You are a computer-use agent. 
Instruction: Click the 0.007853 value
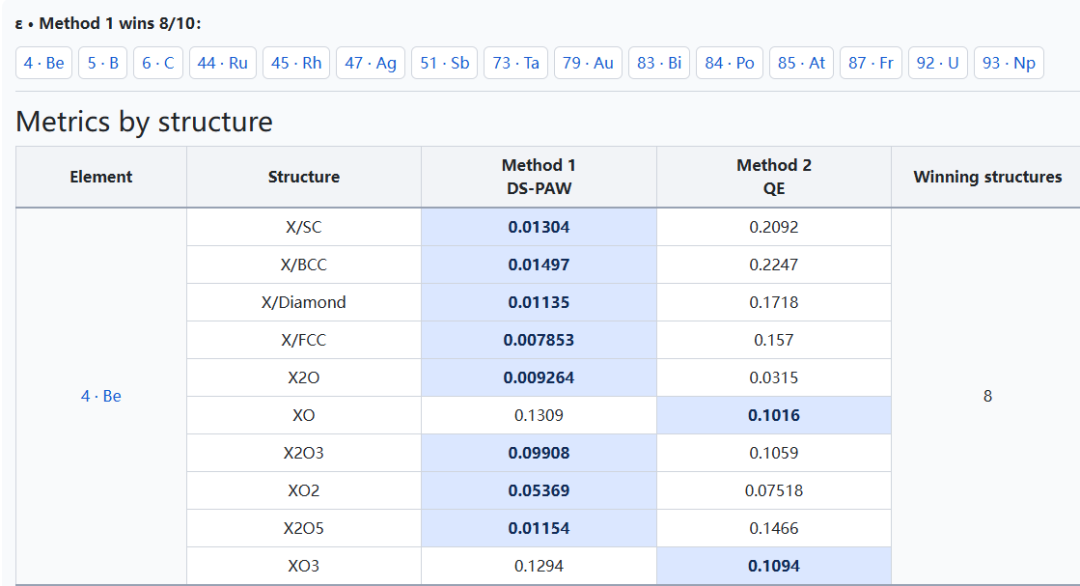click(x=539, y=340)
